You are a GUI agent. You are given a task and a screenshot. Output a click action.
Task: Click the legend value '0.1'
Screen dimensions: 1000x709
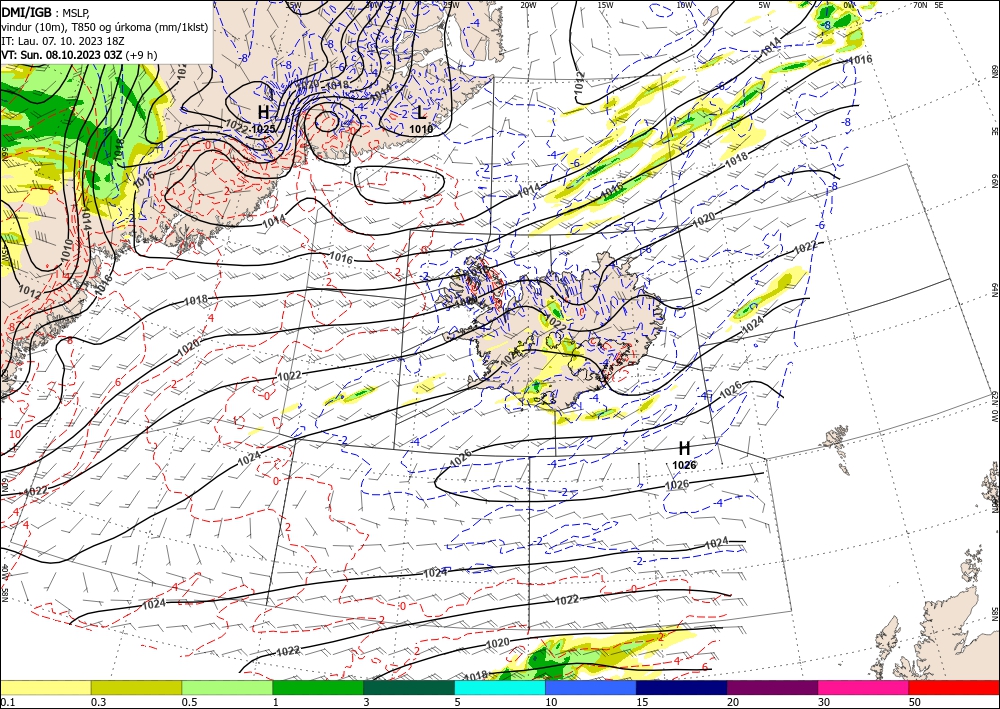click(6, 702)
